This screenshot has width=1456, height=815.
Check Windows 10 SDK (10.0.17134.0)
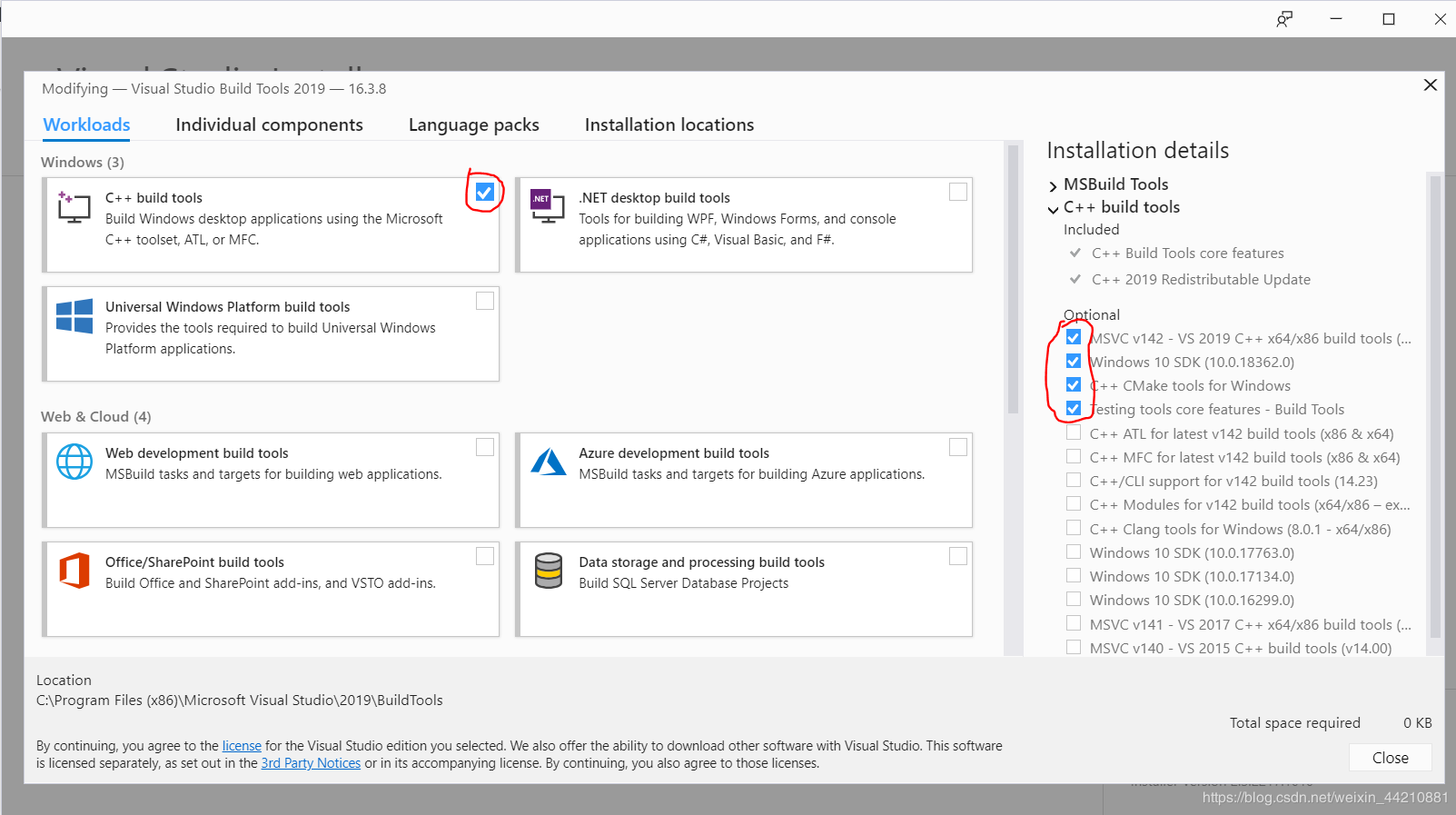point(1074,575)
